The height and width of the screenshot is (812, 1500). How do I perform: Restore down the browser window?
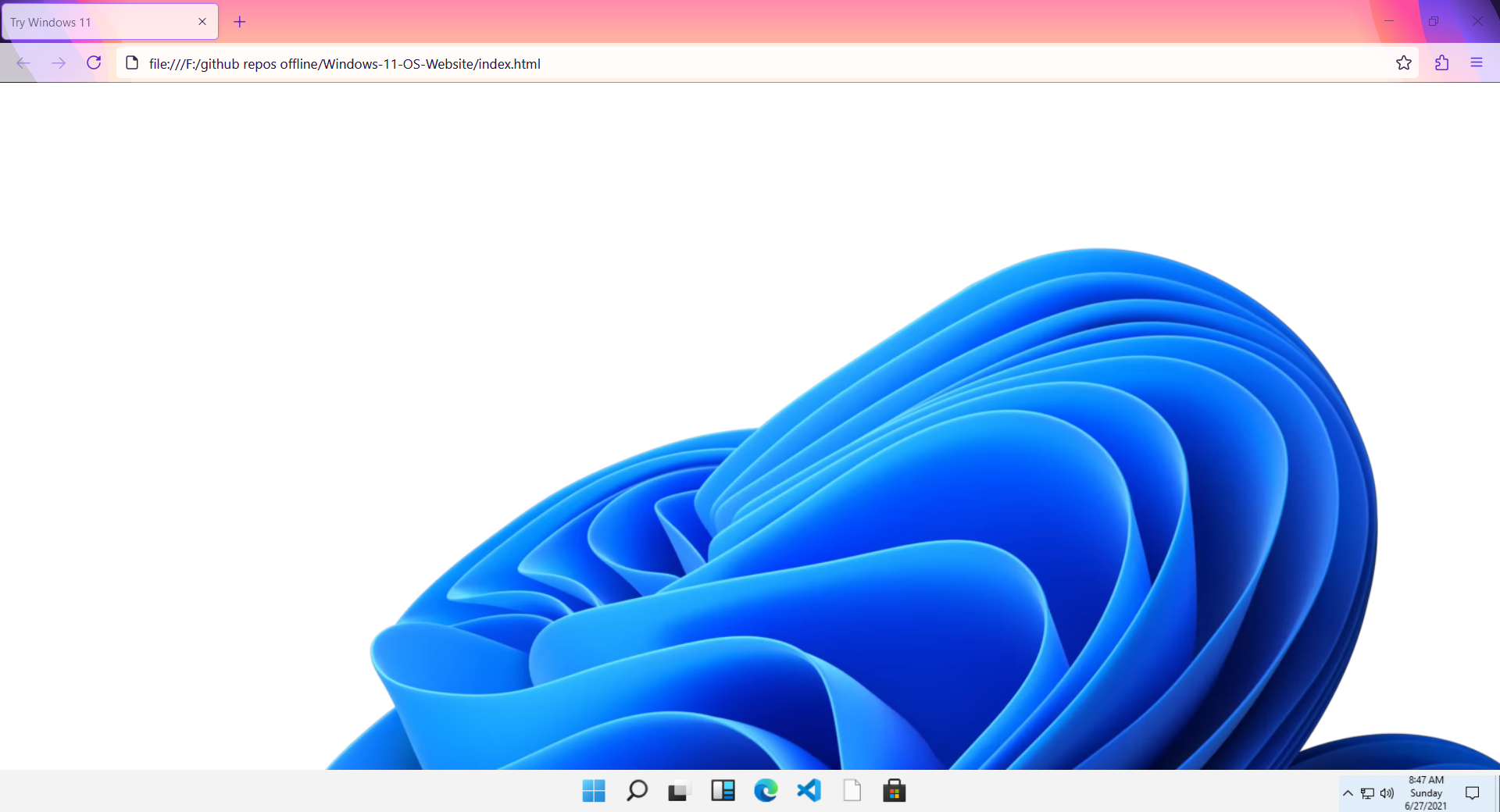(1434, 21)
